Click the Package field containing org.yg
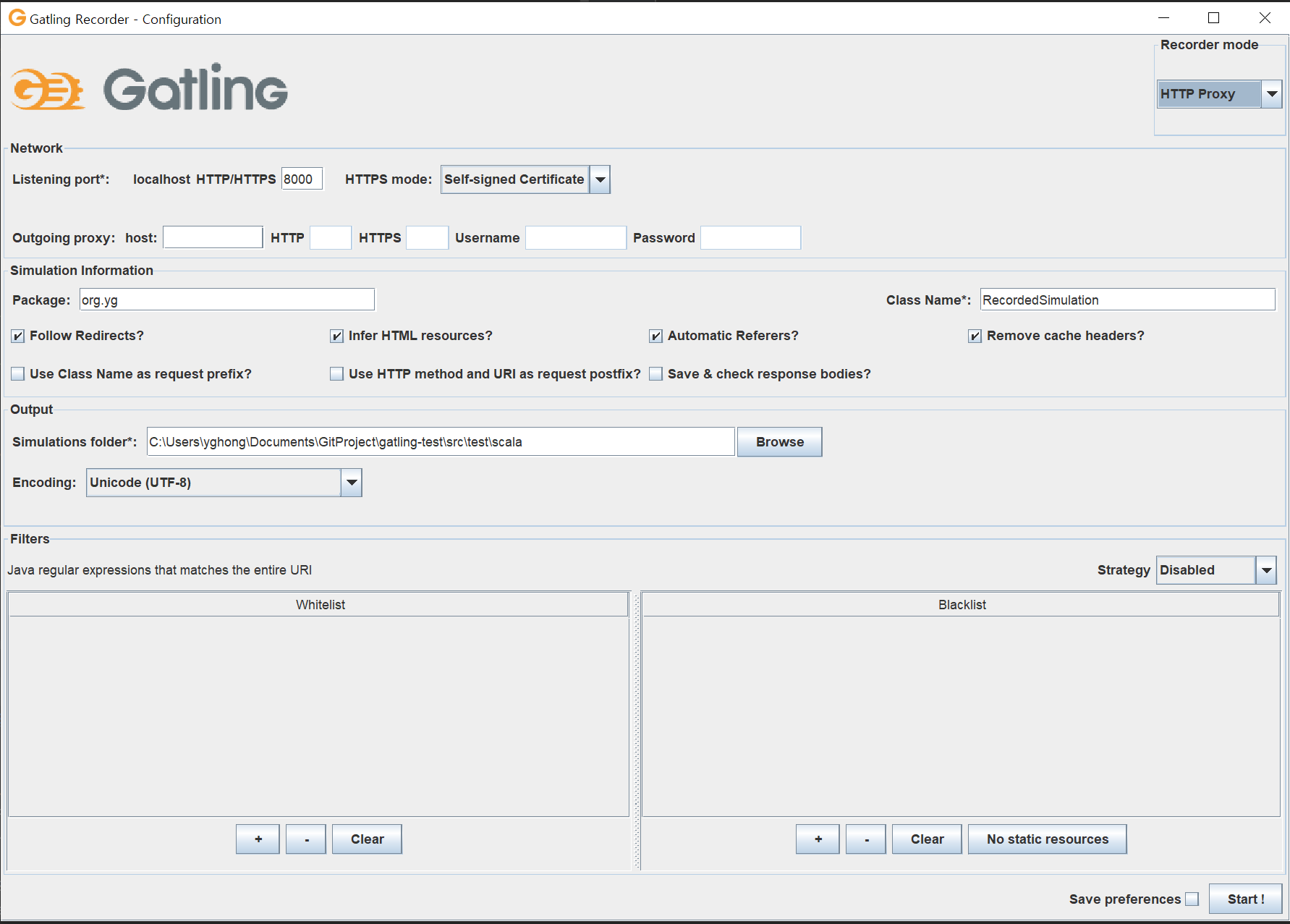The width and height of the screenshot is (1290, 924). coord(227,300)
